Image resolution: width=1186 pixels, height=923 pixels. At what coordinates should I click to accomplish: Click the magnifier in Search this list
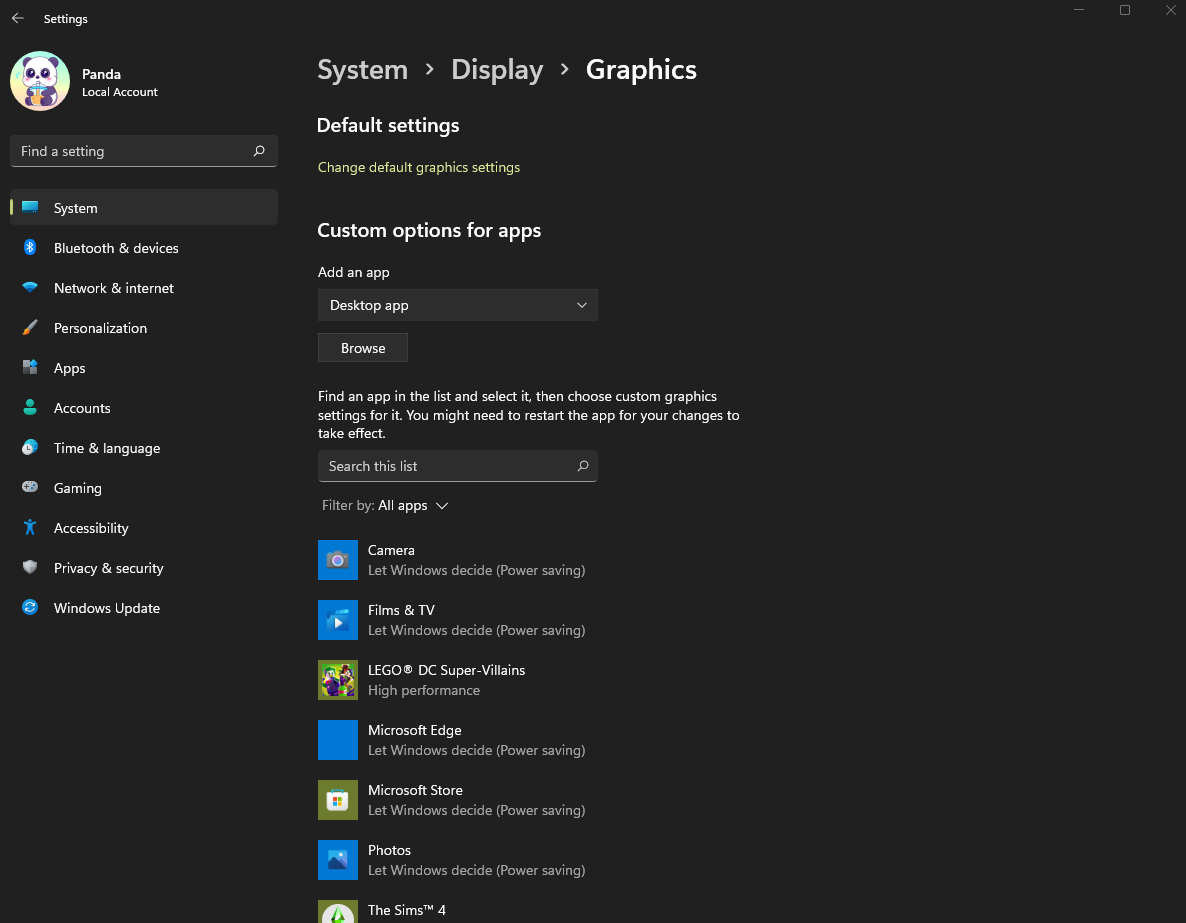tap(583, 466)
